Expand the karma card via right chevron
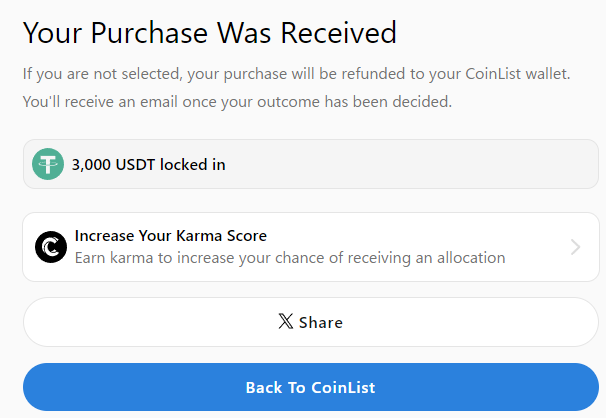Viewport: 606px width, 418px height. click(x=575, y=247)
